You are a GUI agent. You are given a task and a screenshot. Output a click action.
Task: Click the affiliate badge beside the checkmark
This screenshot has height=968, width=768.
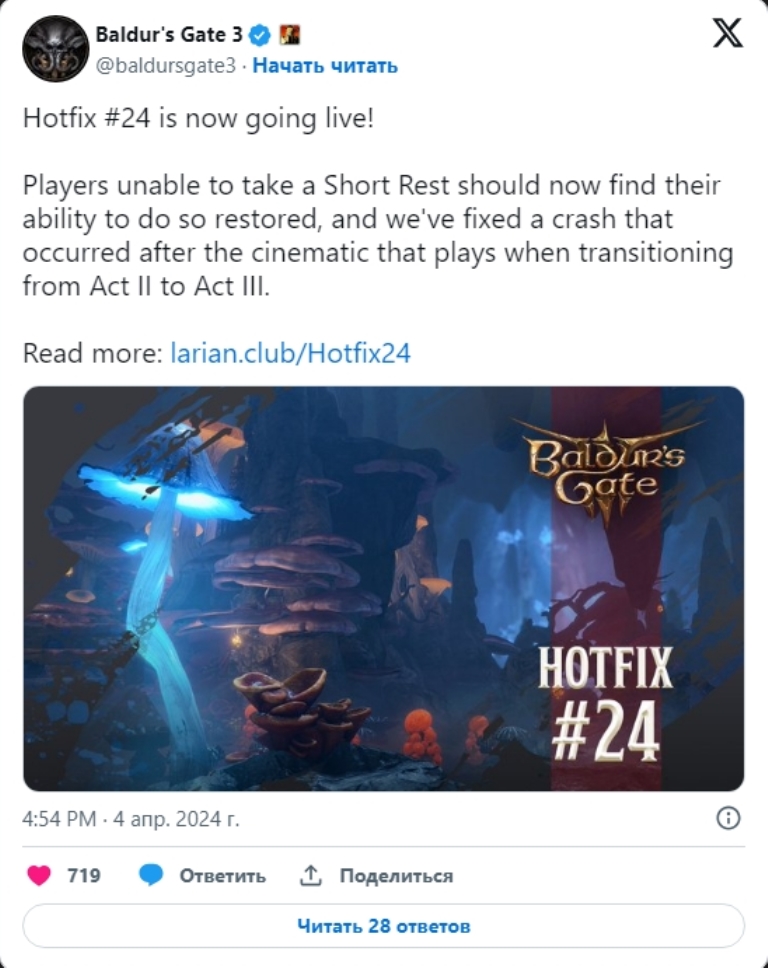pyautogui.click(x=290, y=35)
